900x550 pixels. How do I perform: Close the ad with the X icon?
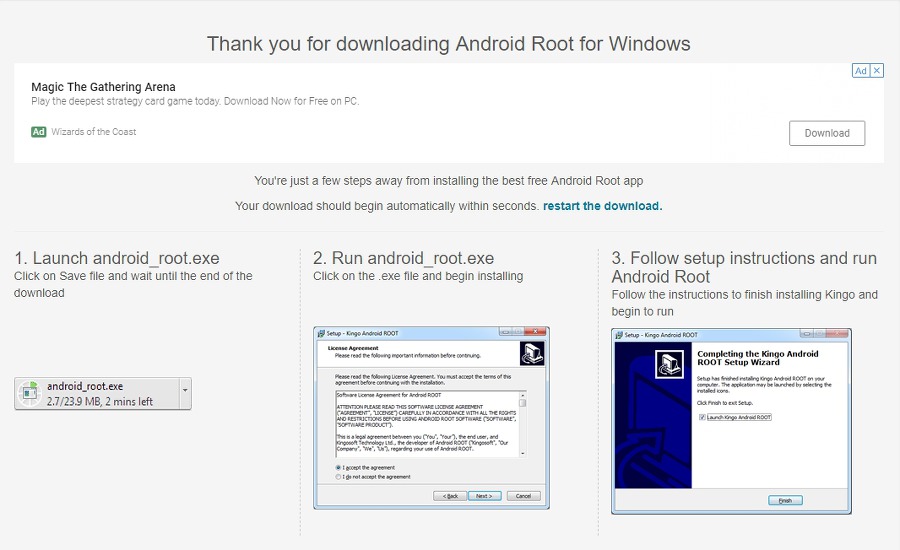coord(876,71)
